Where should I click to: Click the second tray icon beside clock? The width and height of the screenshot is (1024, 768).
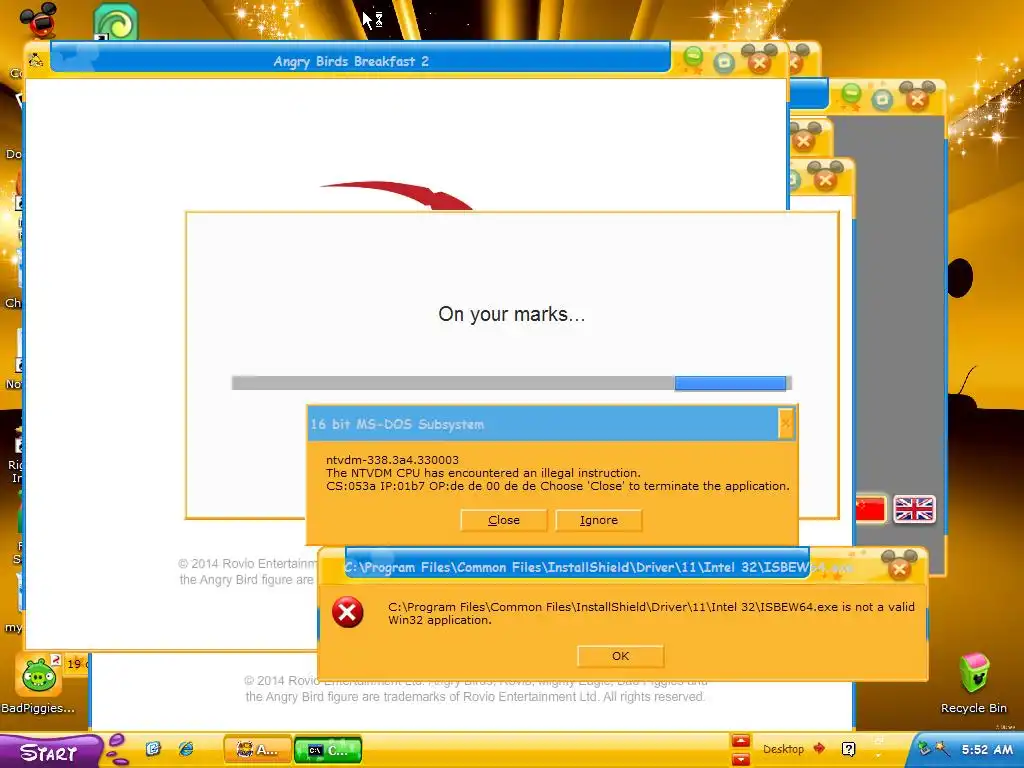click(941, 748)
